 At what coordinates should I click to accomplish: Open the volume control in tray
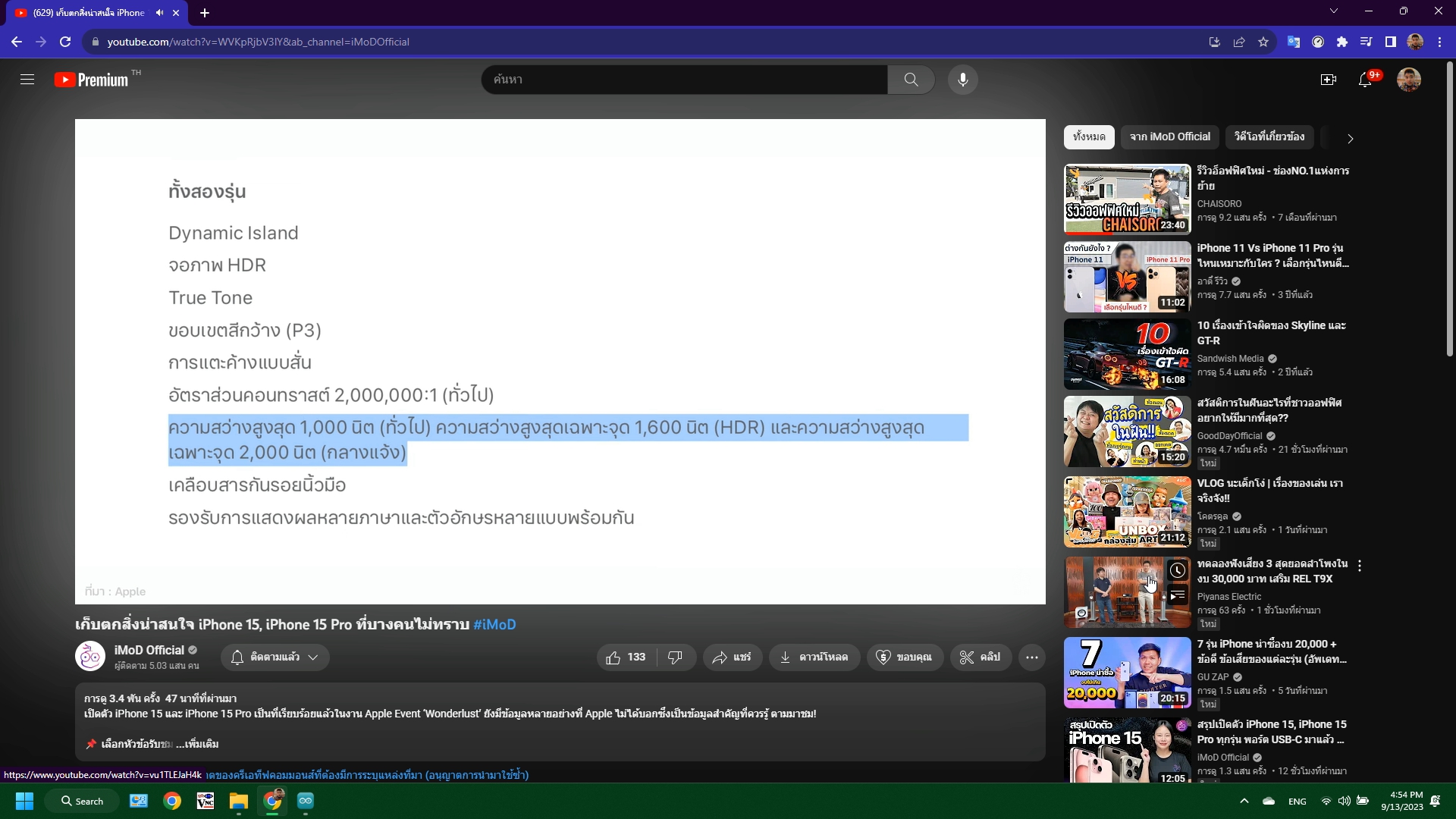point(1344,801)
